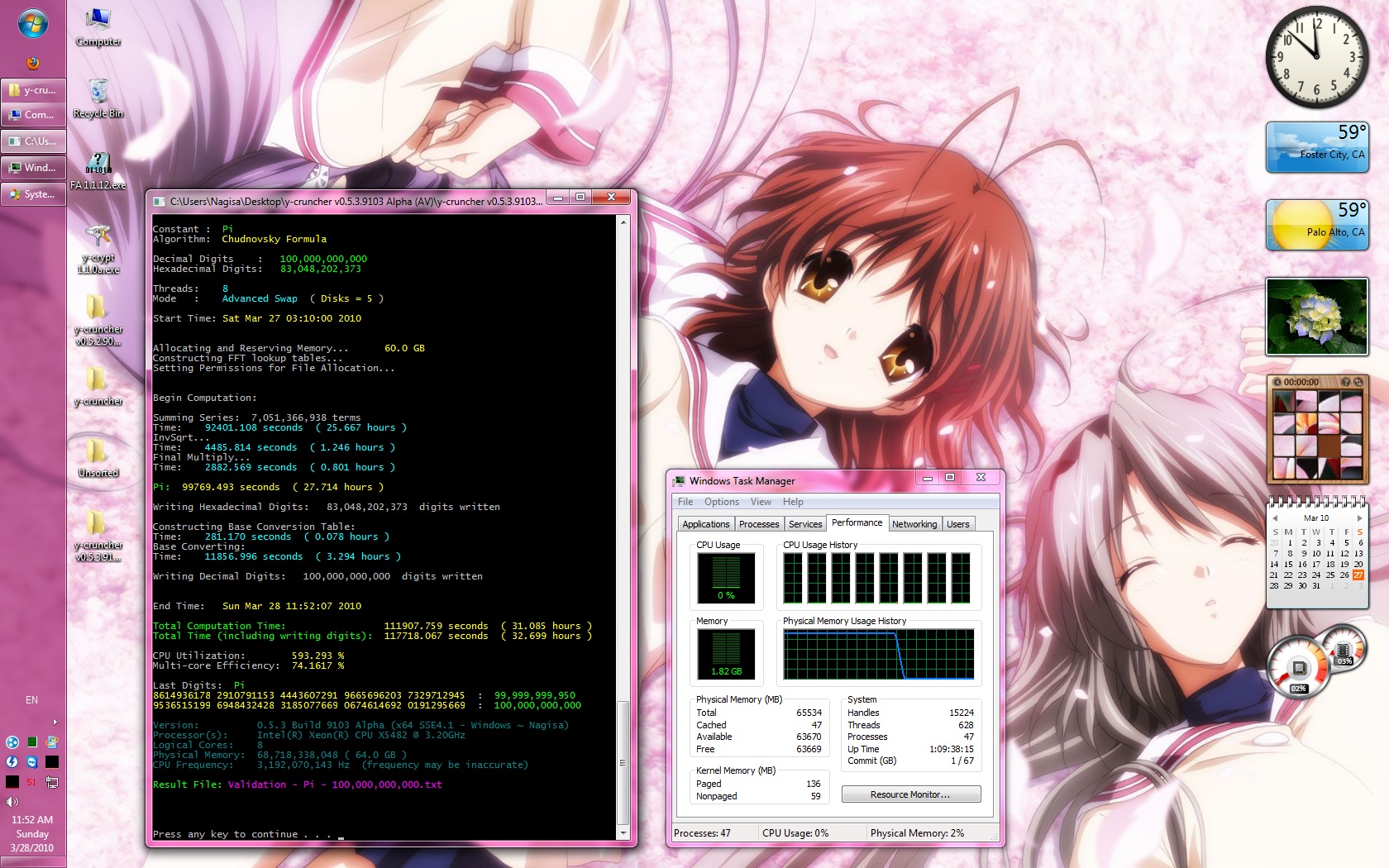Click the Resource Monitor button
This screenshot has width=1389, height=868.
(910, 794)
